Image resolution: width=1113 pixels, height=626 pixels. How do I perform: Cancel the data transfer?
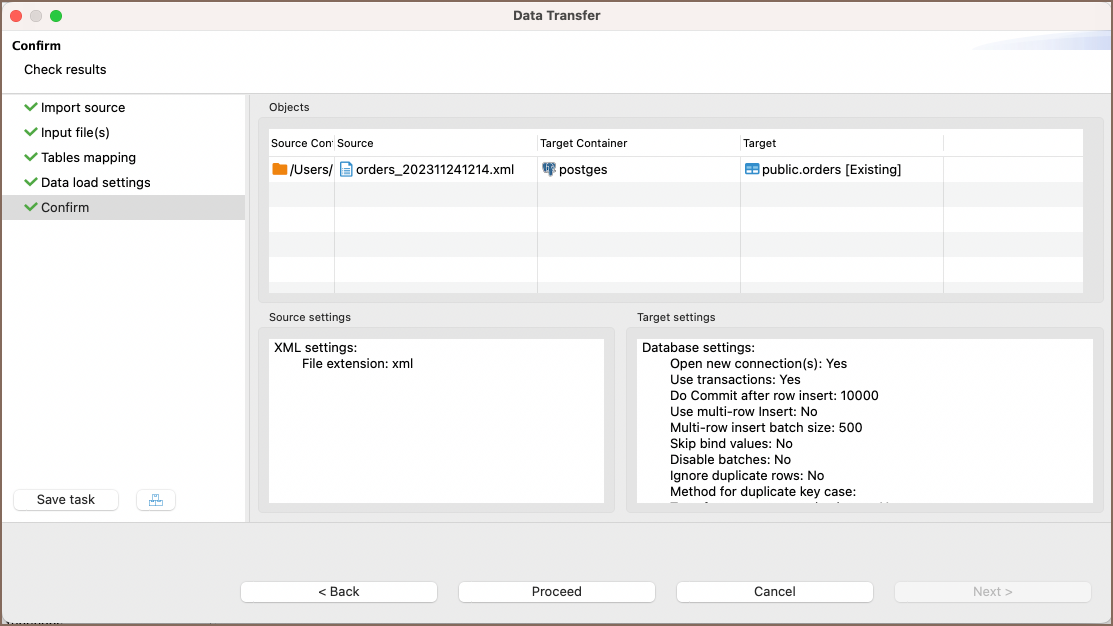775,592
